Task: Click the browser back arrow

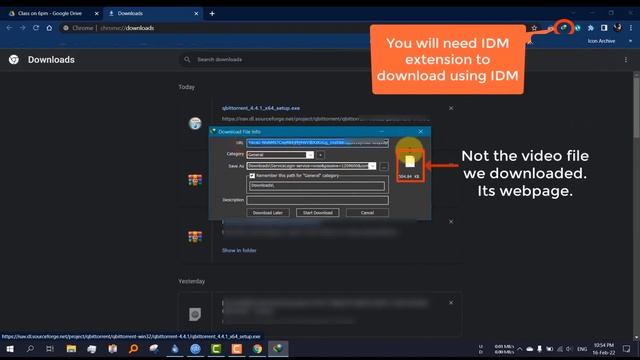Action: click(9, 28)
